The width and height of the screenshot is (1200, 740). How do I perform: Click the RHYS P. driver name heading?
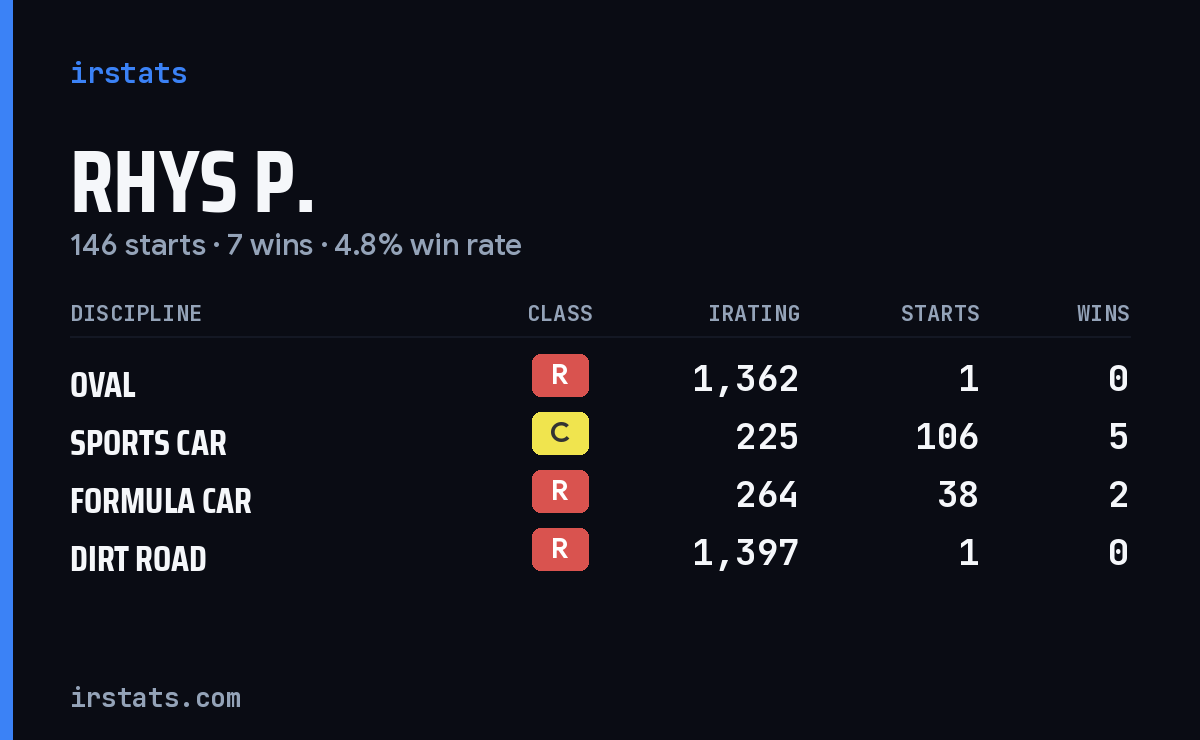(192, 184)
